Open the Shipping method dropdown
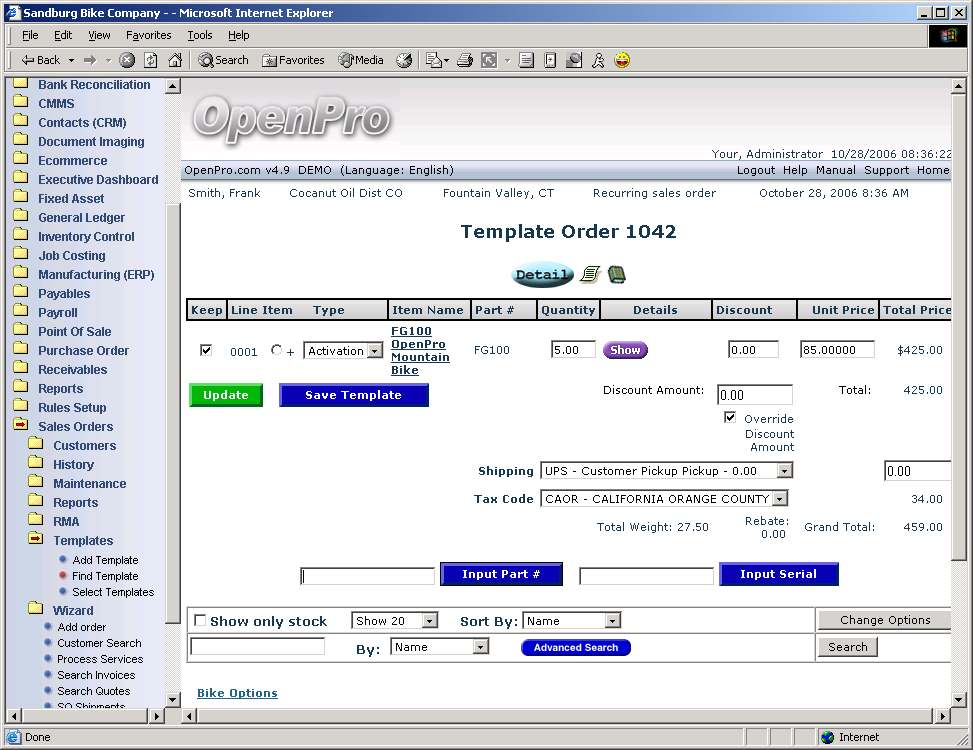973x750 pixels. click(784, 471)
